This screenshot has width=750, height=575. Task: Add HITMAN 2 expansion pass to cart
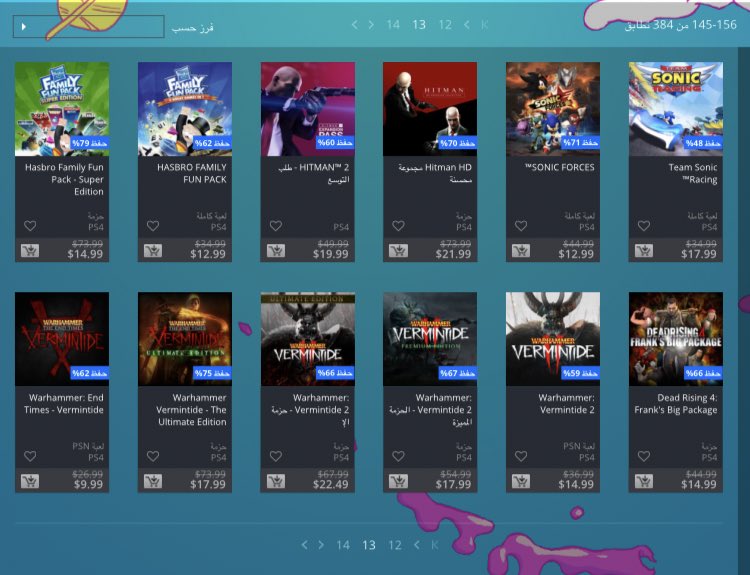(276, 250)
